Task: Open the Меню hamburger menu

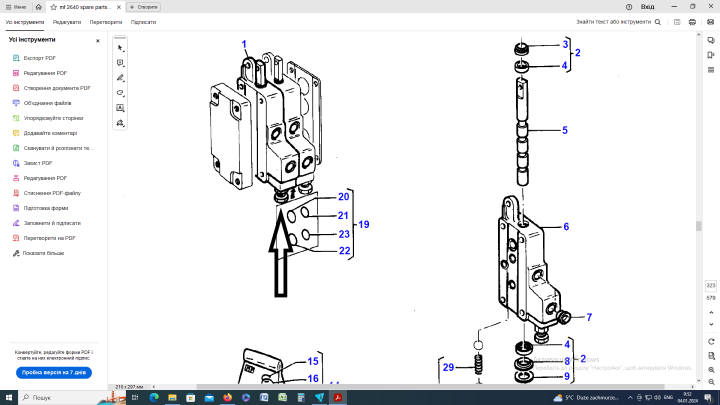Action: tap(14, 6)
